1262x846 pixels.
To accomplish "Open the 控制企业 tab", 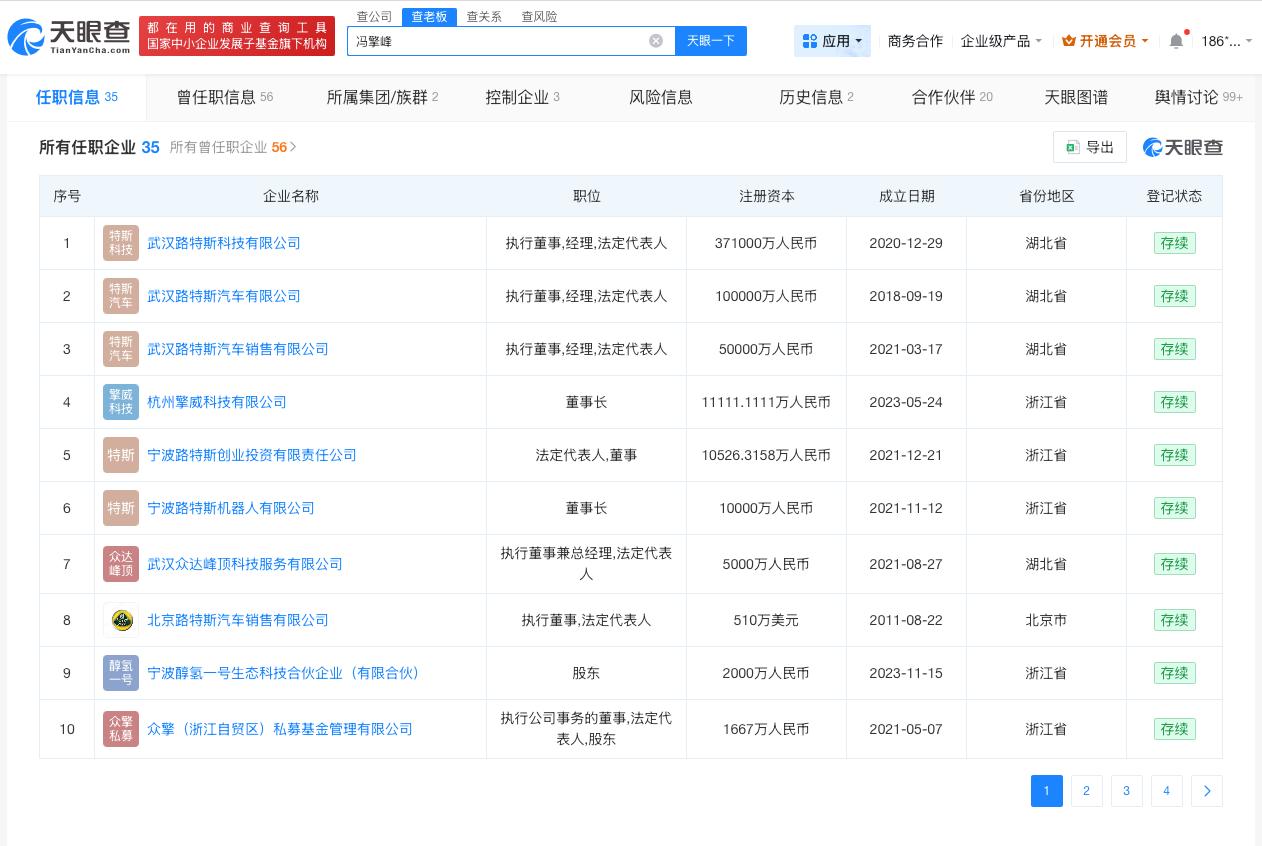I will 522,97.
